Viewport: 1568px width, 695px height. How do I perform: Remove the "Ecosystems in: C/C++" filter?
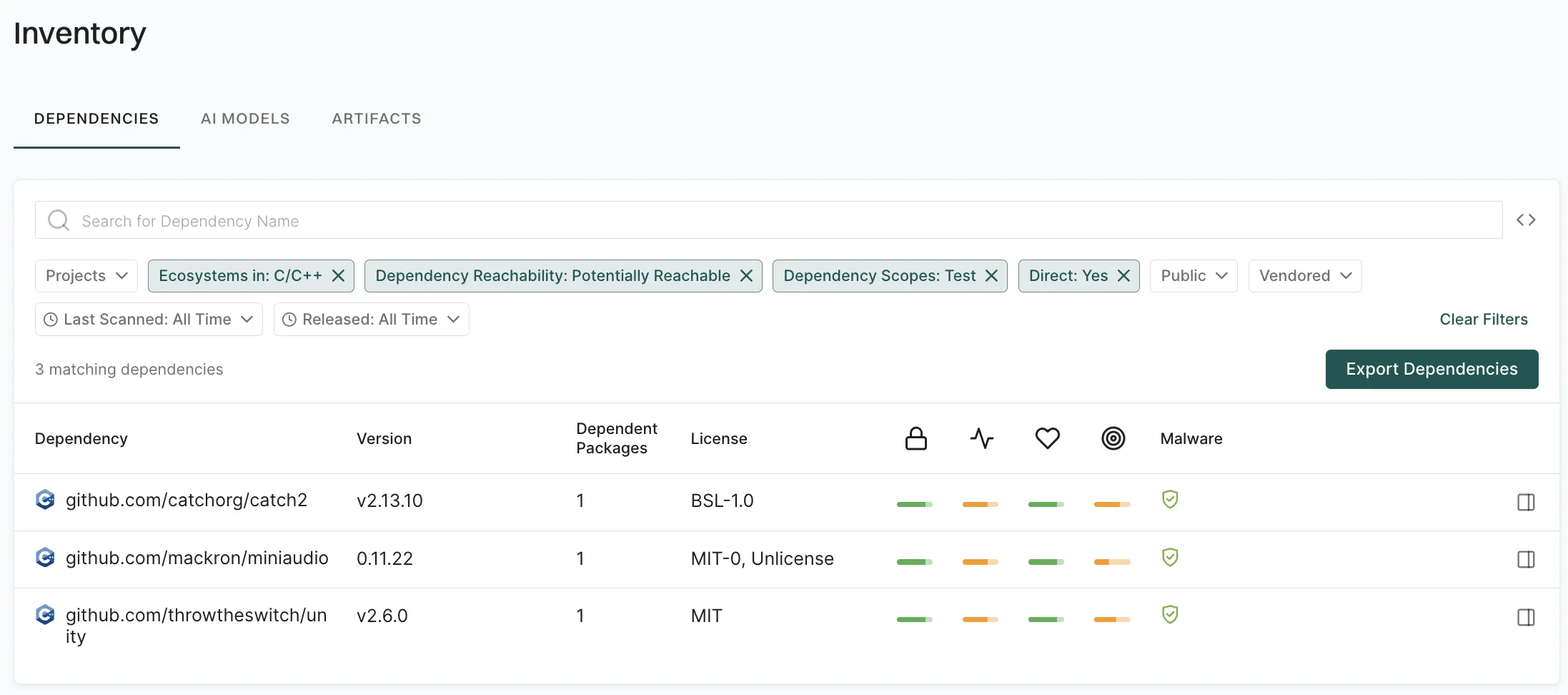click(339, 275)
